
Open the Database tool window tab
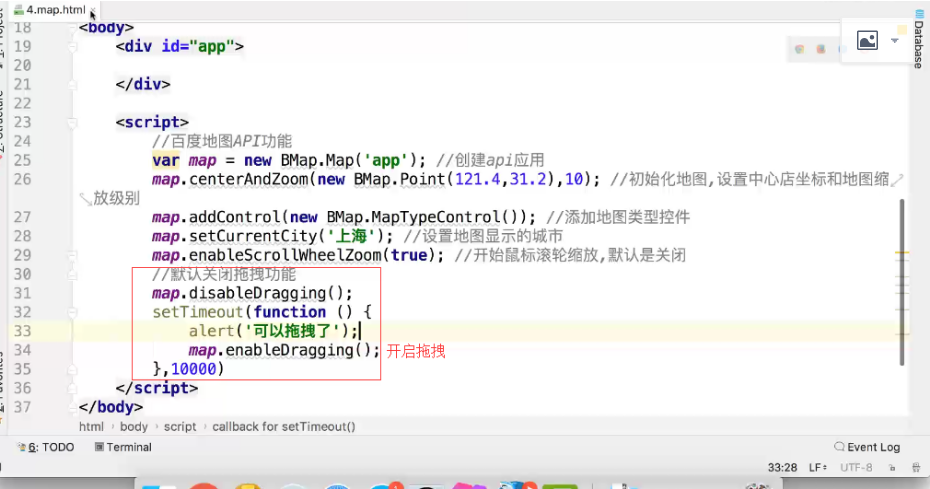tap(919, 40)
